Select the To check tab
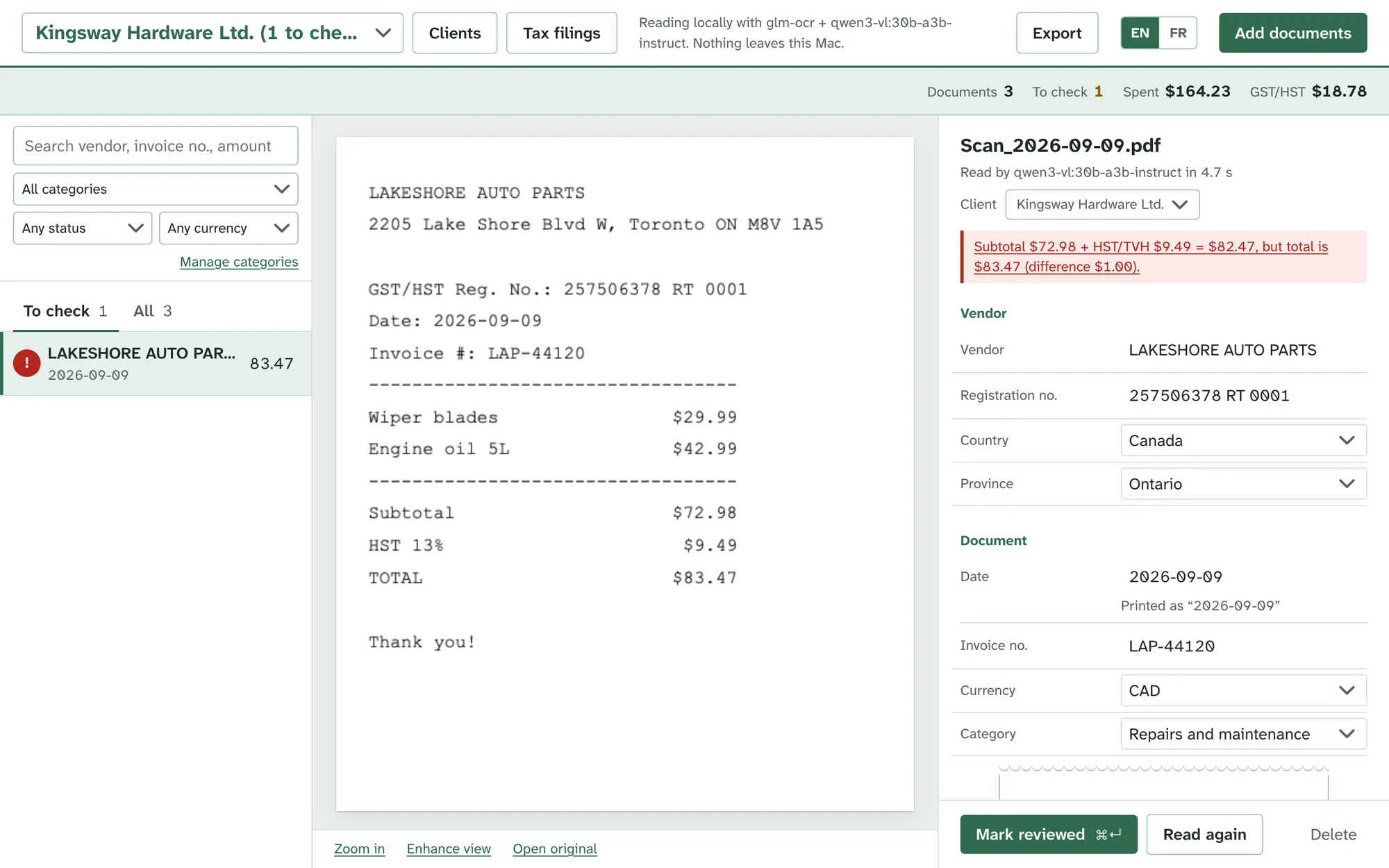 [x=65, y=311]
